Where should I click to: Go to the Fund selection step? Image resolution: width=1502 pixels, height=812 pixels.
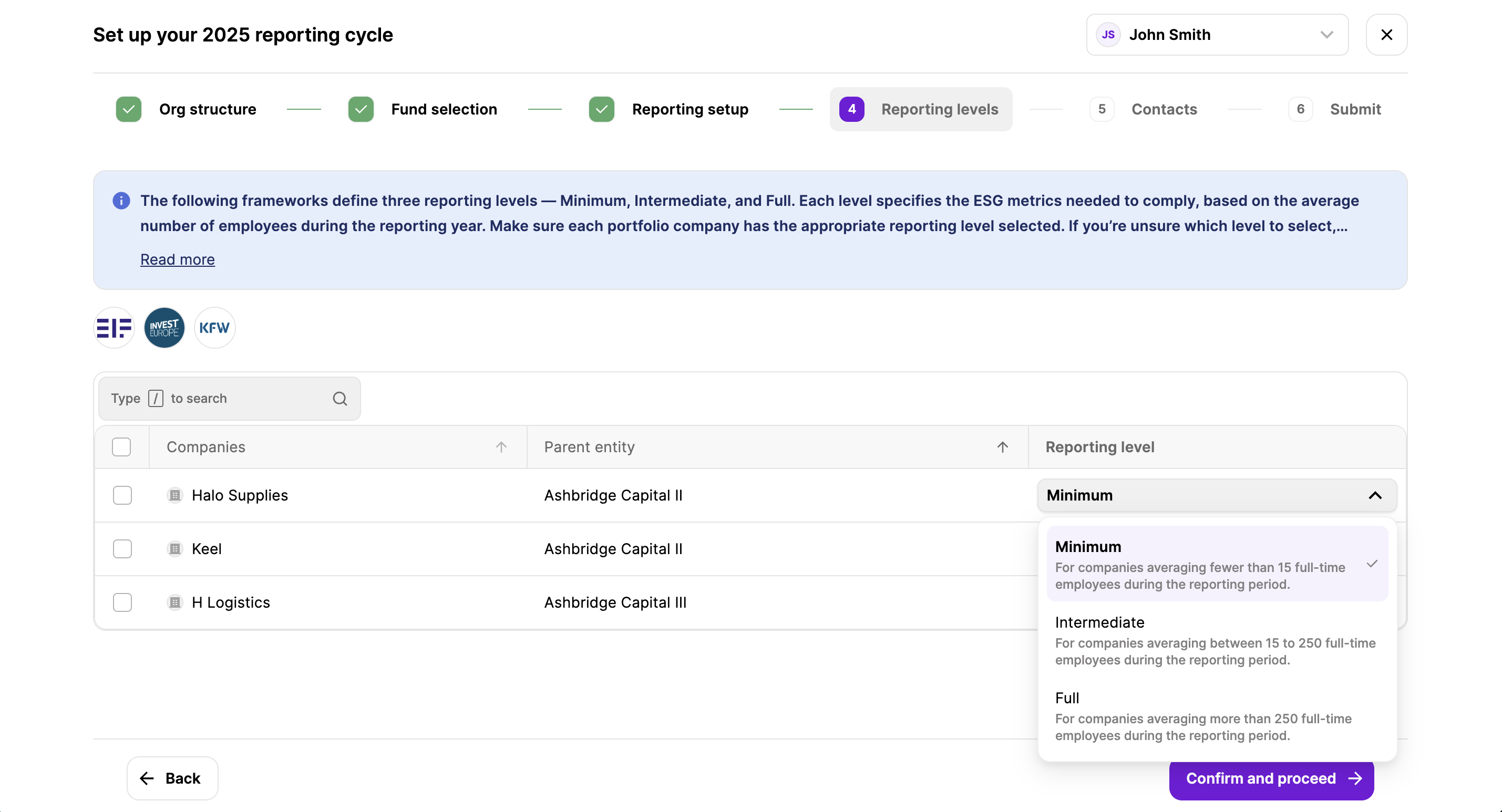[423, 109]
